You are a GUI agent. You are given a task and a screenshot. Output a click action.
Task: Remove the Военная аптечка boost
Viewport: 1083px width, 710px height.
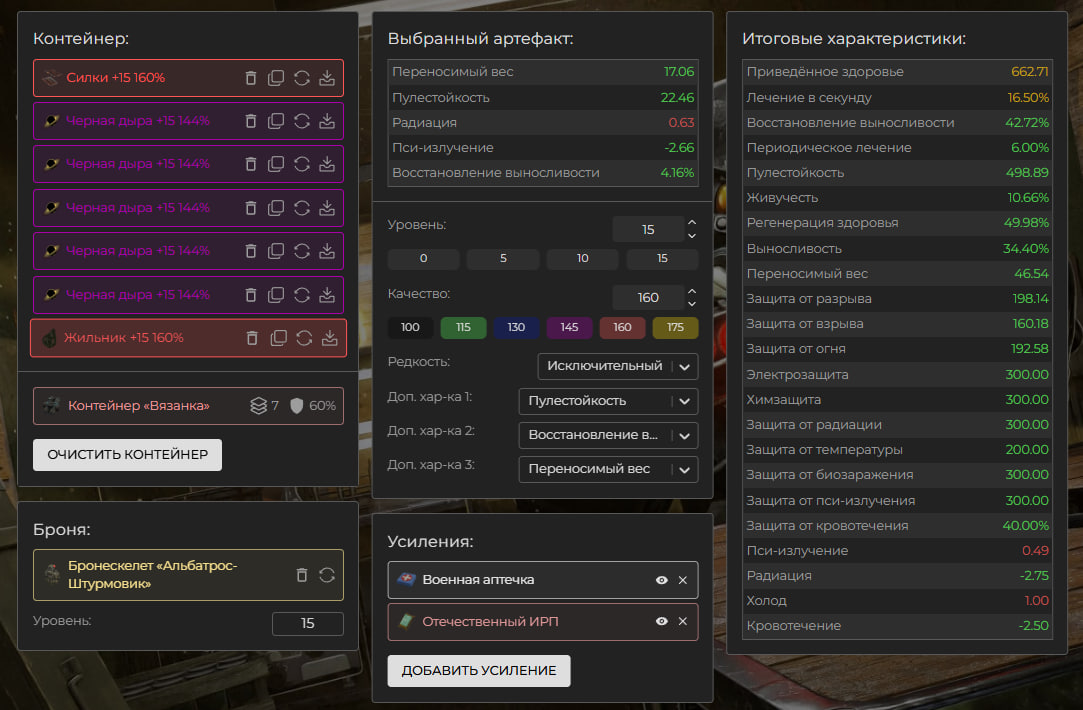683,580
